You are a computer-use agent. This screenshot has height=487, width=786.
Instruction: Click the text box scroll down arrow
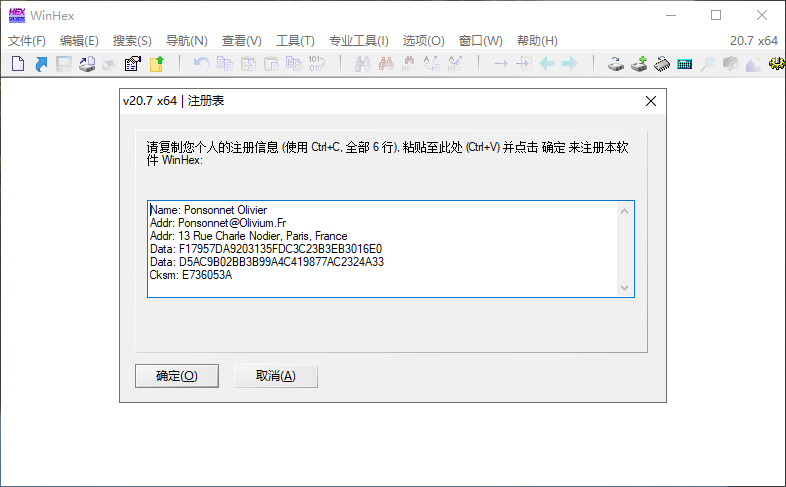pyautogui.click(x=625, y=288)
